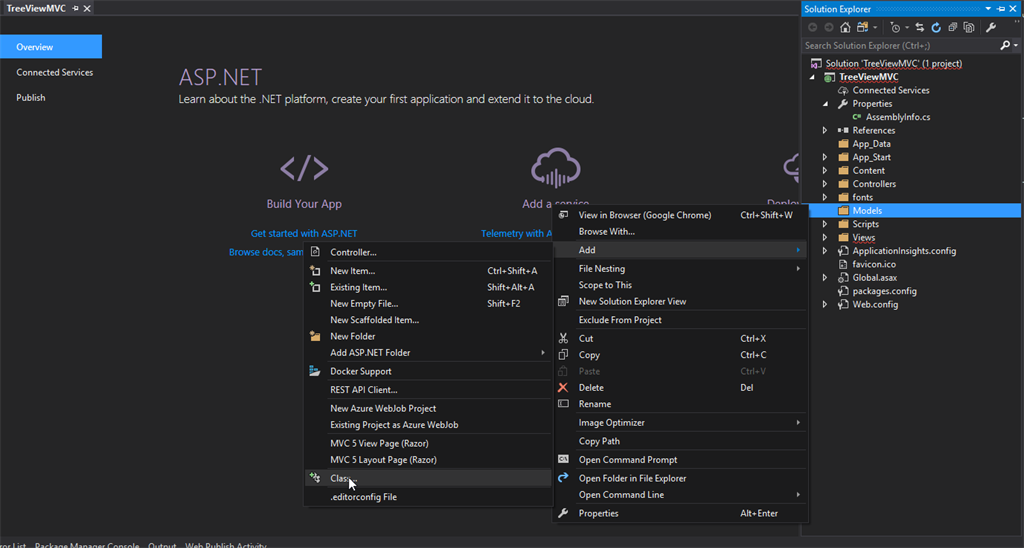Click the Collapse All icon in Solution Explorer
Screen dimensions: 1024x548
tap(953, 27)
